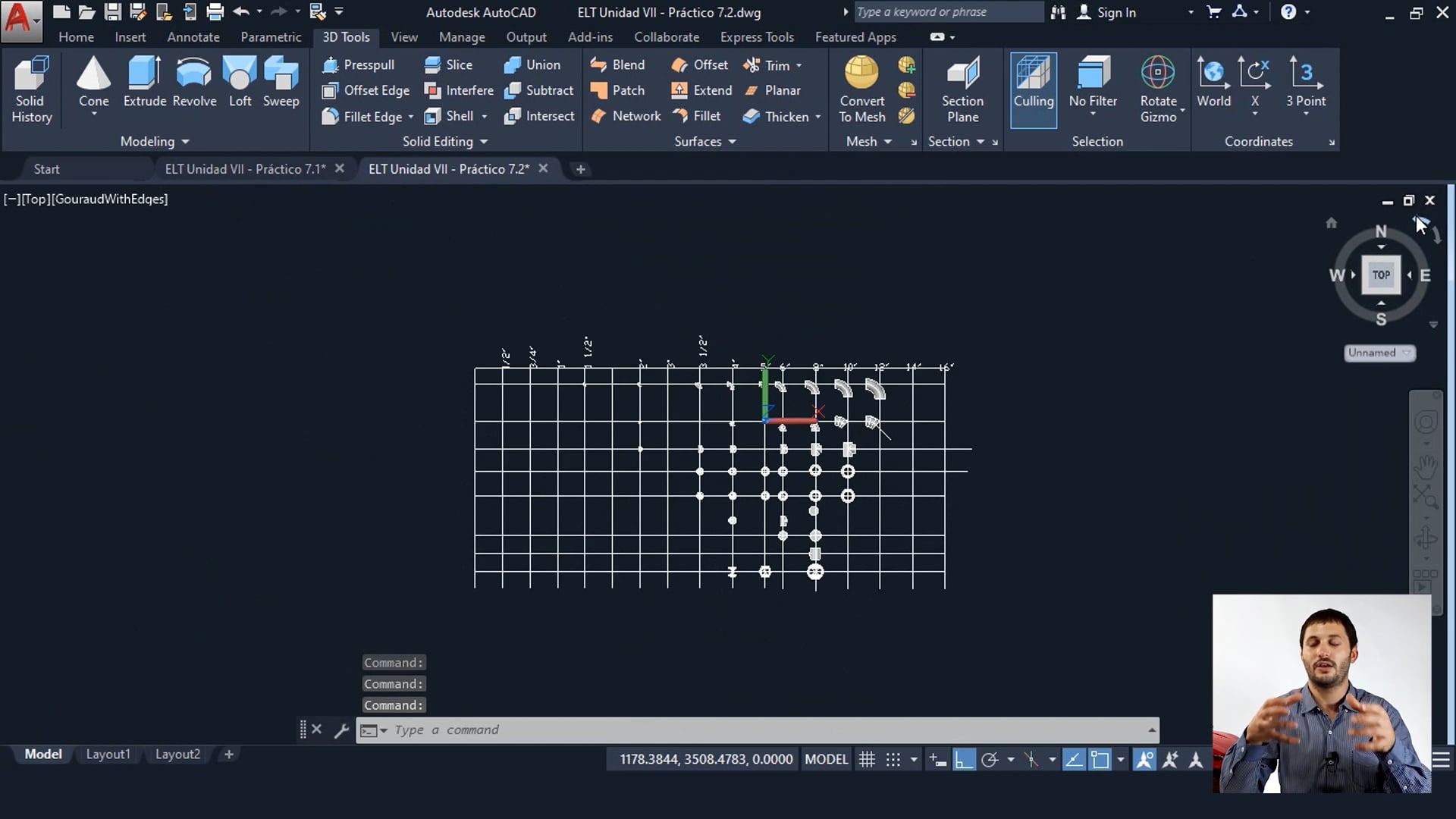The height and width of the screenshot is (819, 1456).
Task: Switch to the Home ribbon tab
Action: (76, 36)
